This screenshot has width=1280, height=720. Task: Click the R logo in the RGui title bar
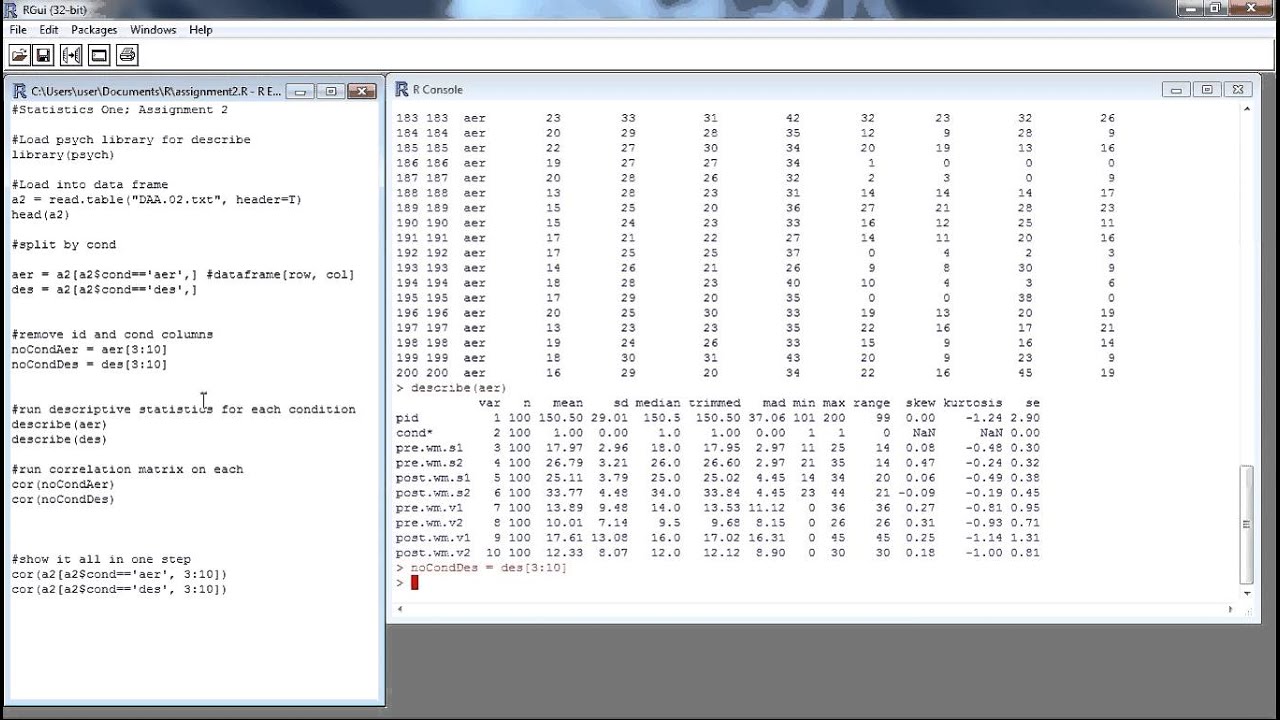point(12,9)
